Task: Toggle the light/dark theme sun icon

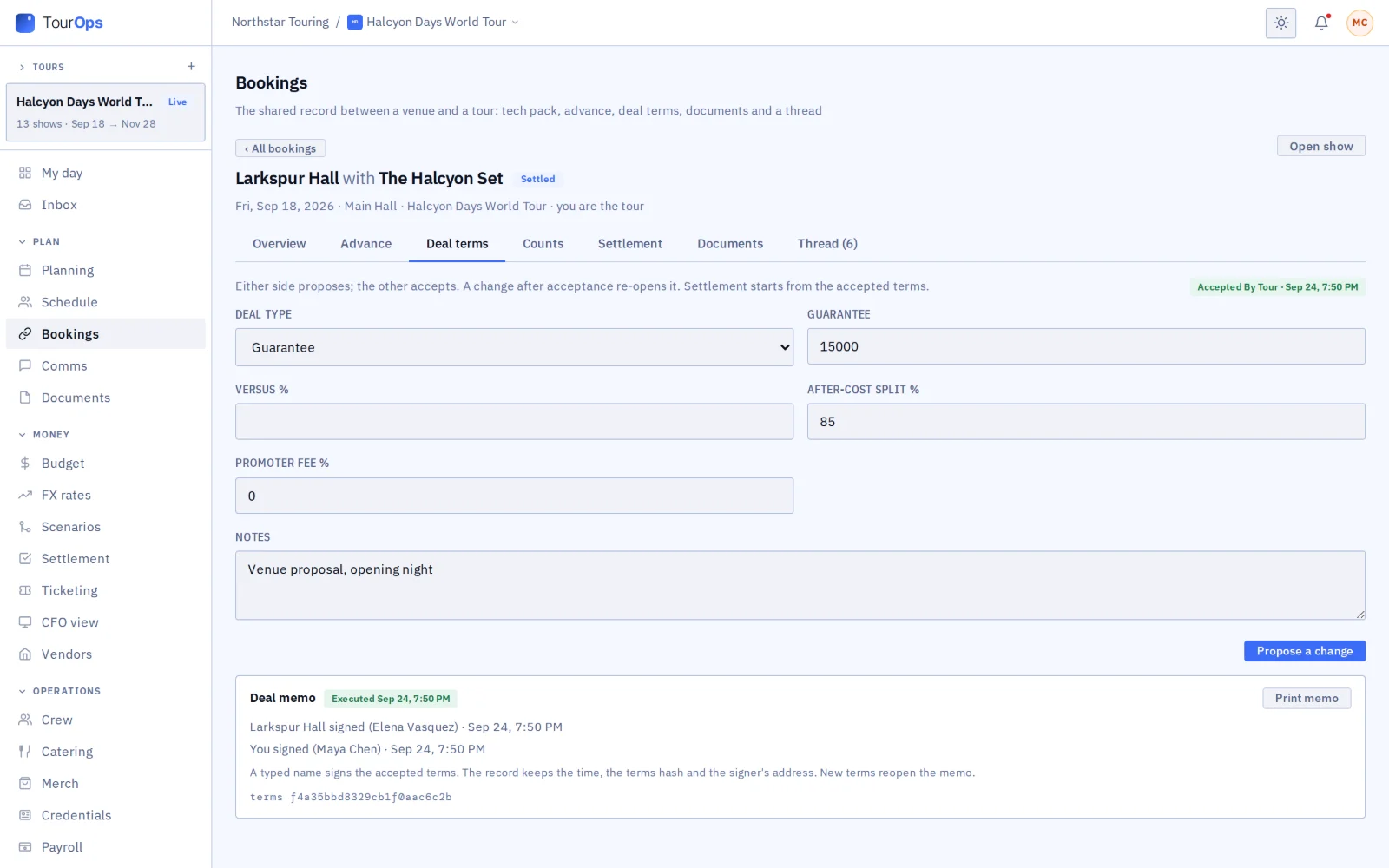Action: tap(1280, 23)
